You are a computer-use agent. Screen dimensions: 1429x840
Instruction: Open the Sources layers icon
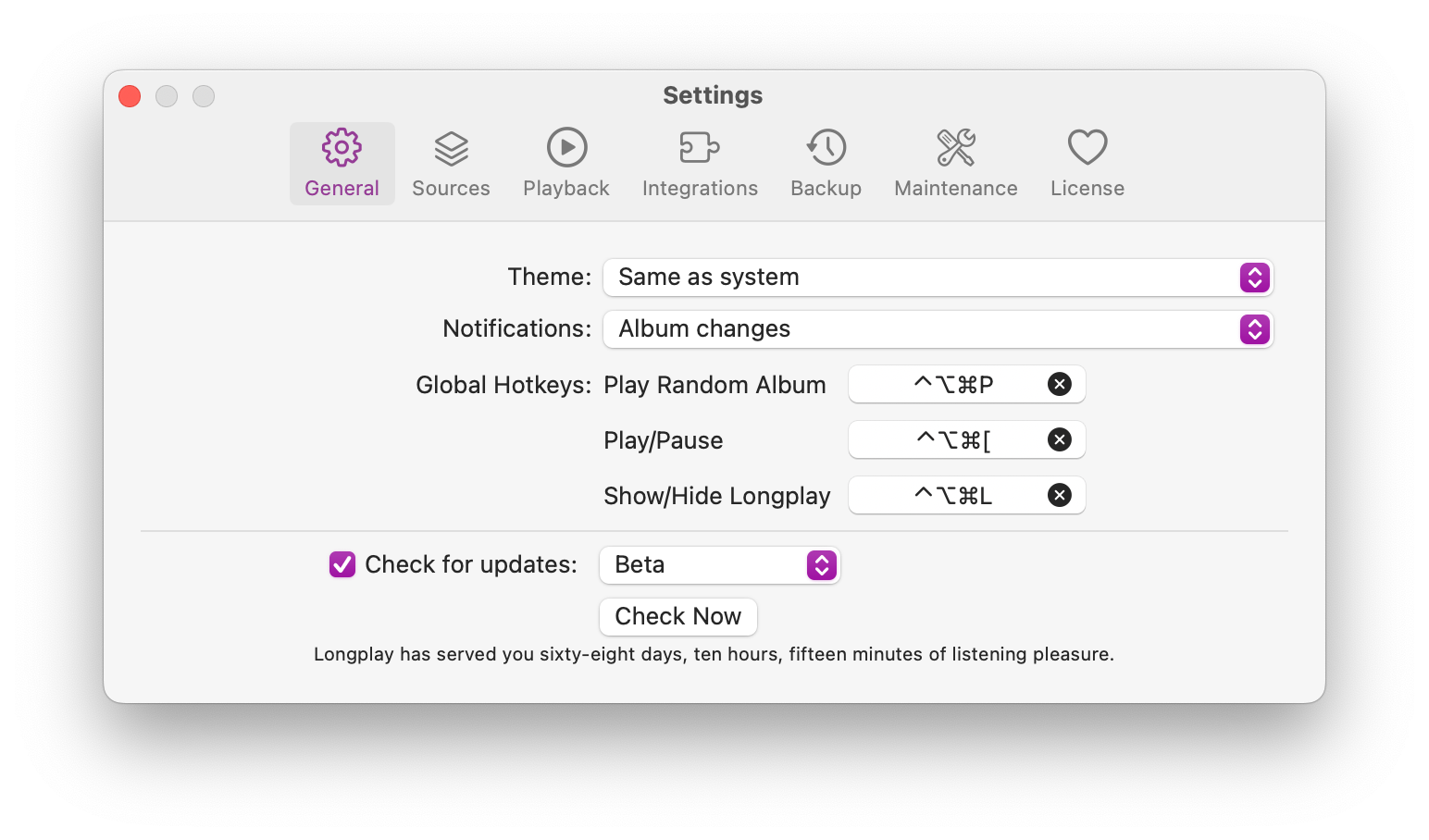click(x=451, y=148)
